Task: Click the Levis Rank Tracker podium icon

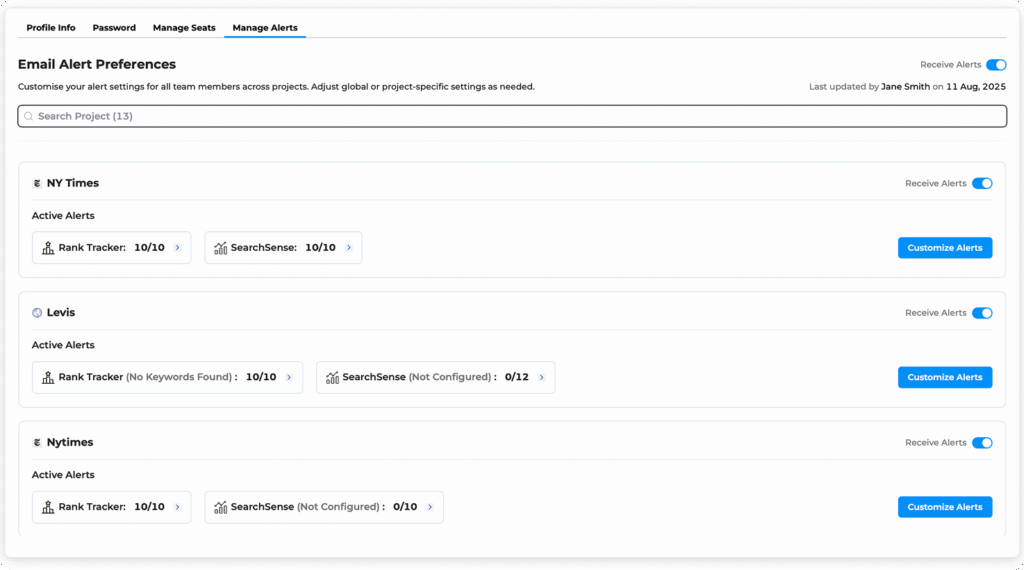Action: pos(48,378)
